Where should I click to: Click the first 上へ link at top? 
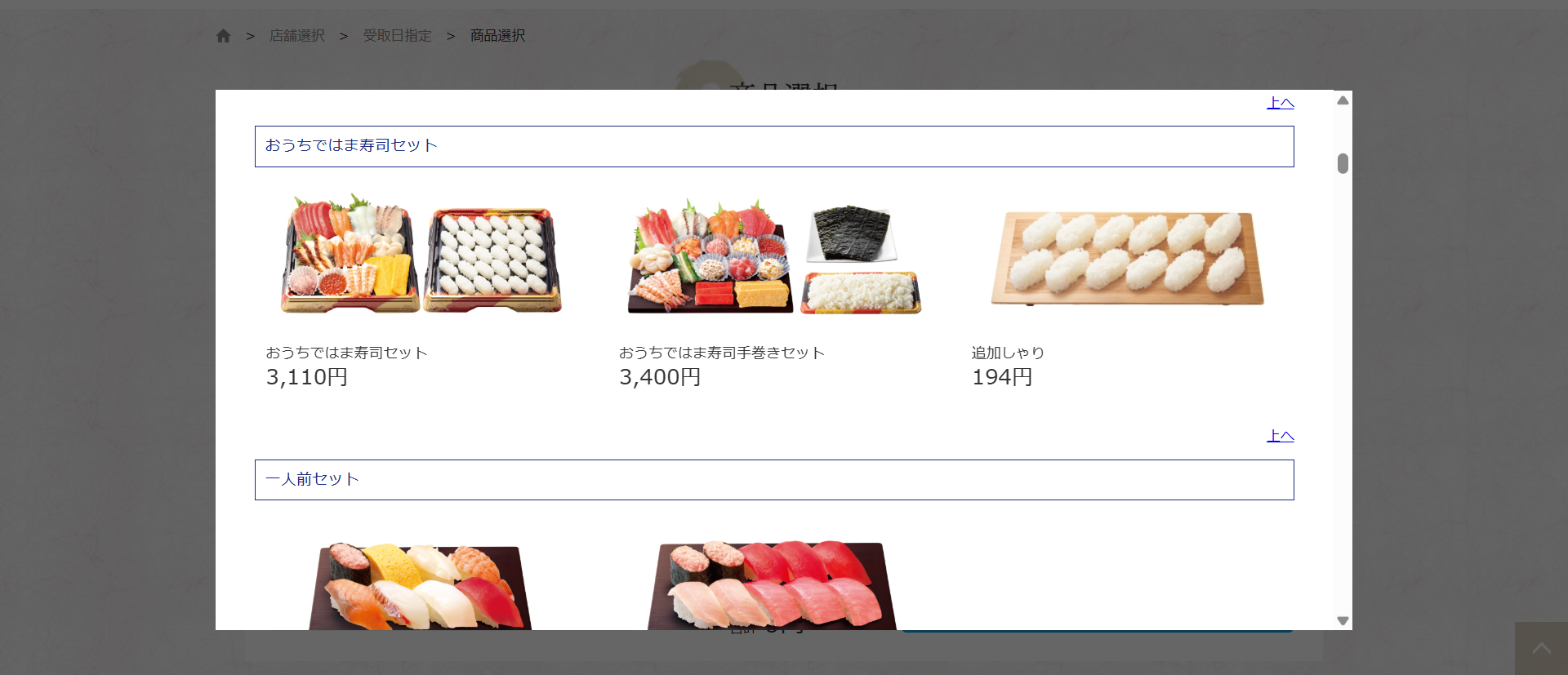click(1280, 103)
